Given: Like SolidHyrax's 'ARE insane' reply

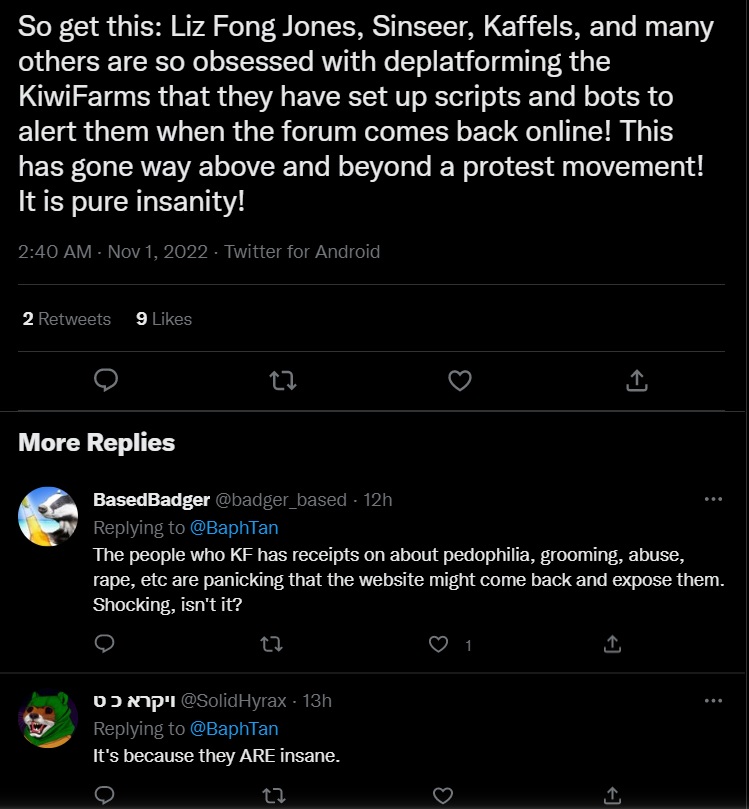Looking at the screenshot, I should 443,796.
